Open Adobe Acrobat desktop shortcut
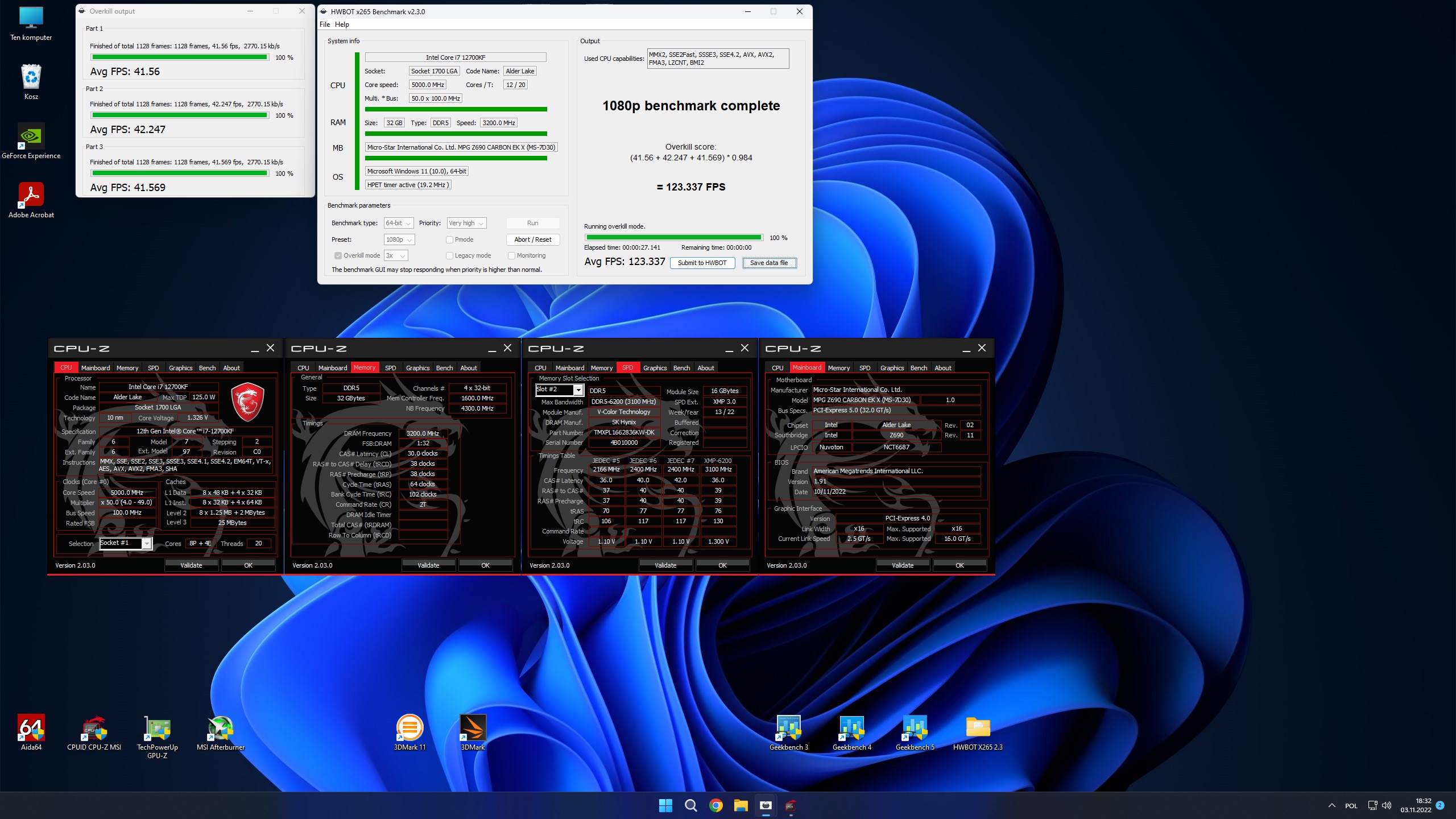Image resolution: width=1456 pixels, height=819 pixels. click(31, 200)
